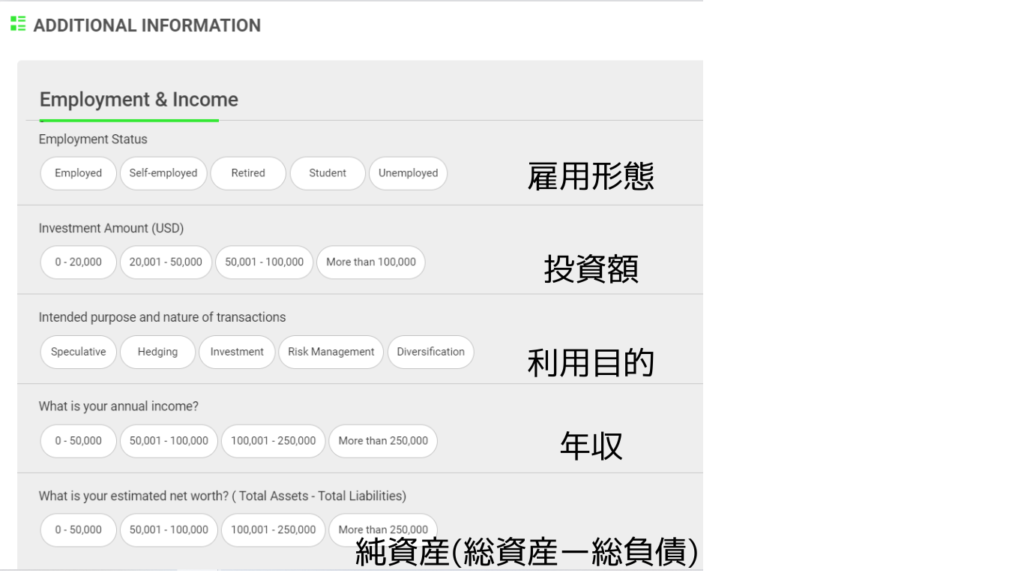Click the intended purpose of transactions label
This screenshot has width=1024, height=576.
coord(162,317)
